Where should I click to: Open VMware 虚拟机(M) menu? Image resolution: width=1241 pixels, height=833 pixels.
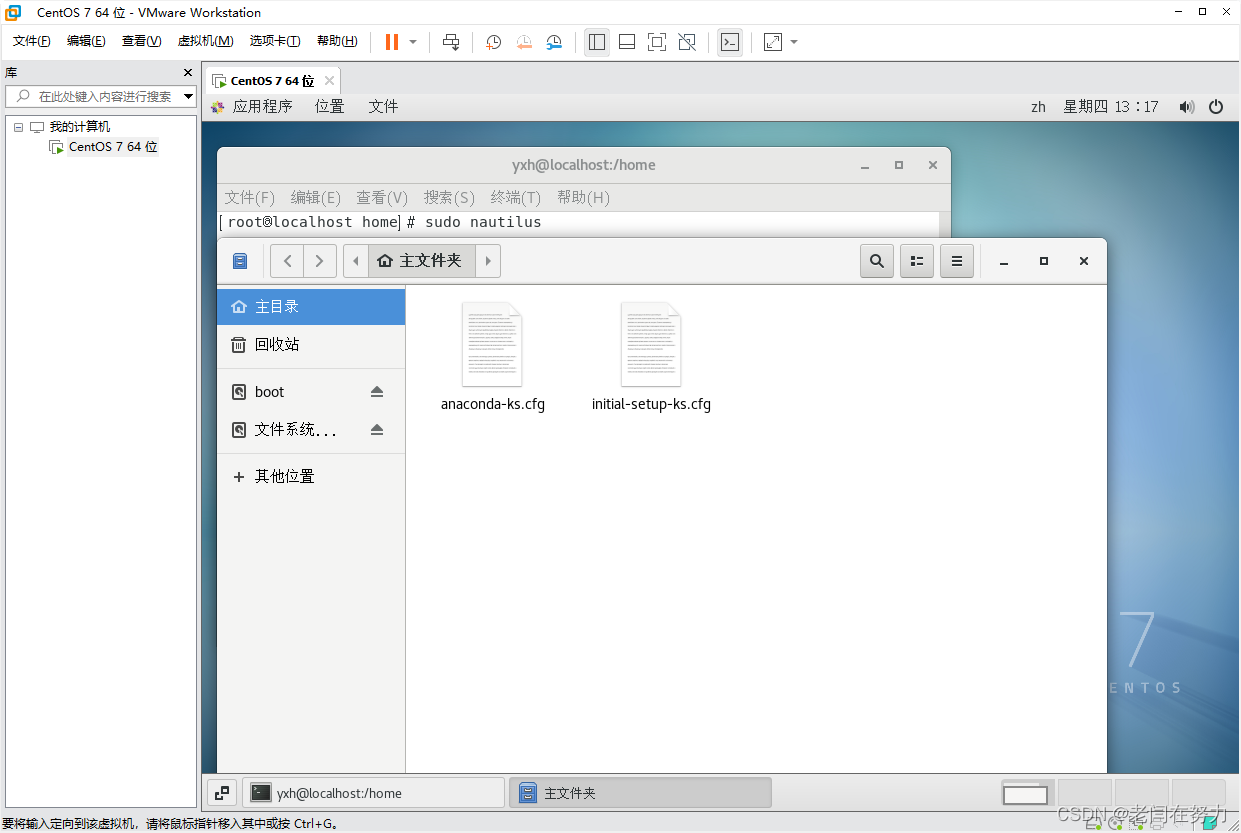(x=205, y=41)
